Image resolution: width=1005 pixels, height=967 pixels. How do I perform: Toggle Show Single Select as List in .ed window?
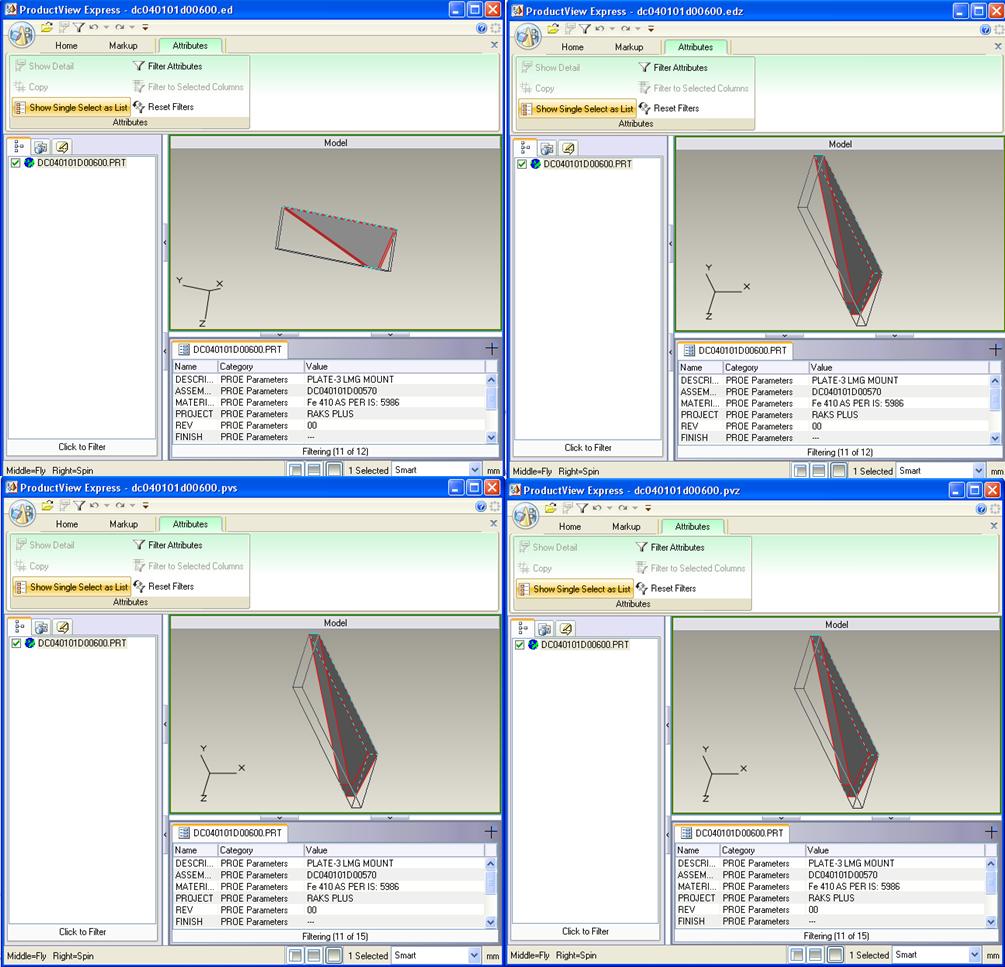click(x=71, y=108)
